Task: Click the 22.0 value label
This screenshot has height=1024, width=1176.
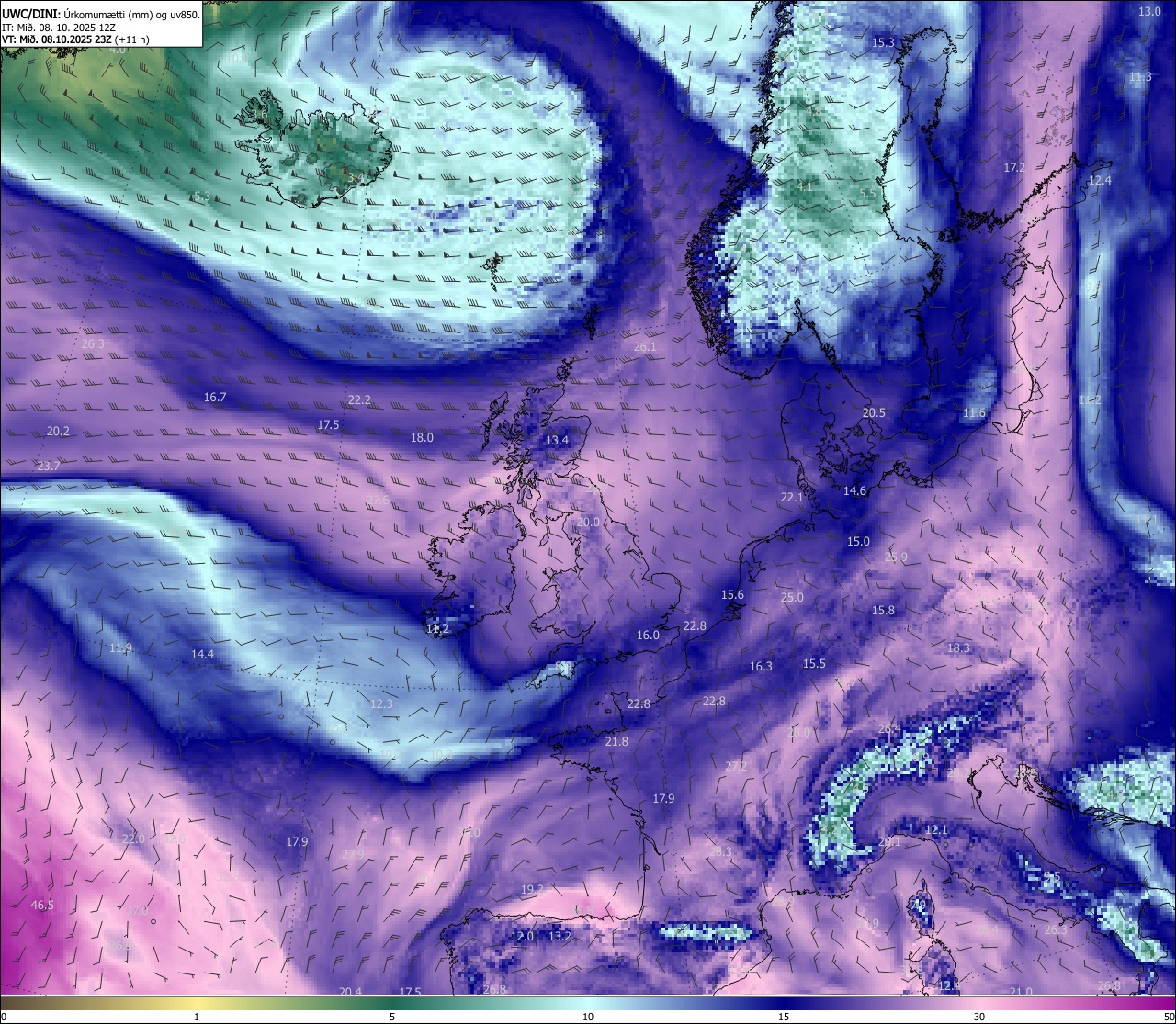Action: pyautogui.click(x=133, y=839)
